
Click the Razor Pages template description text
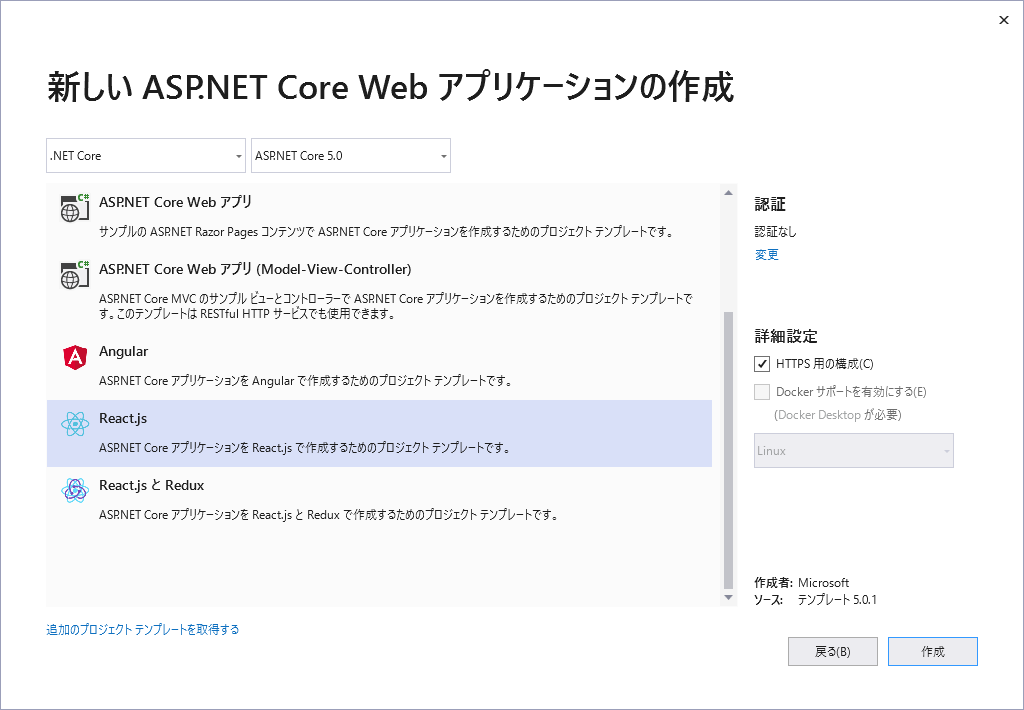click(387, 232)
